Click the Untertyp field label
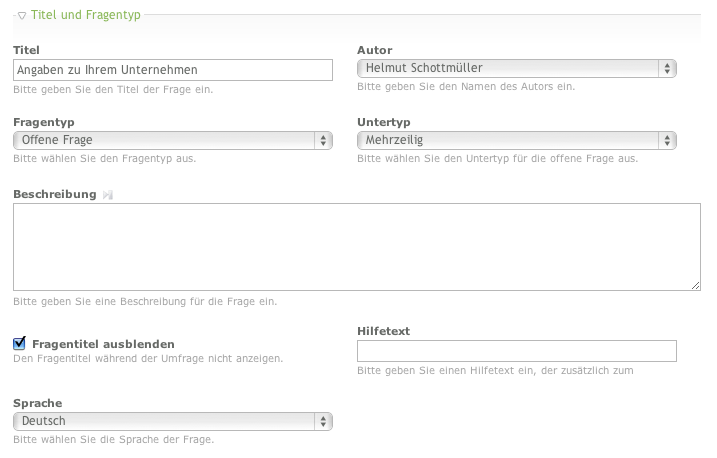Screen dimensions: 717x458 [383, 121]
